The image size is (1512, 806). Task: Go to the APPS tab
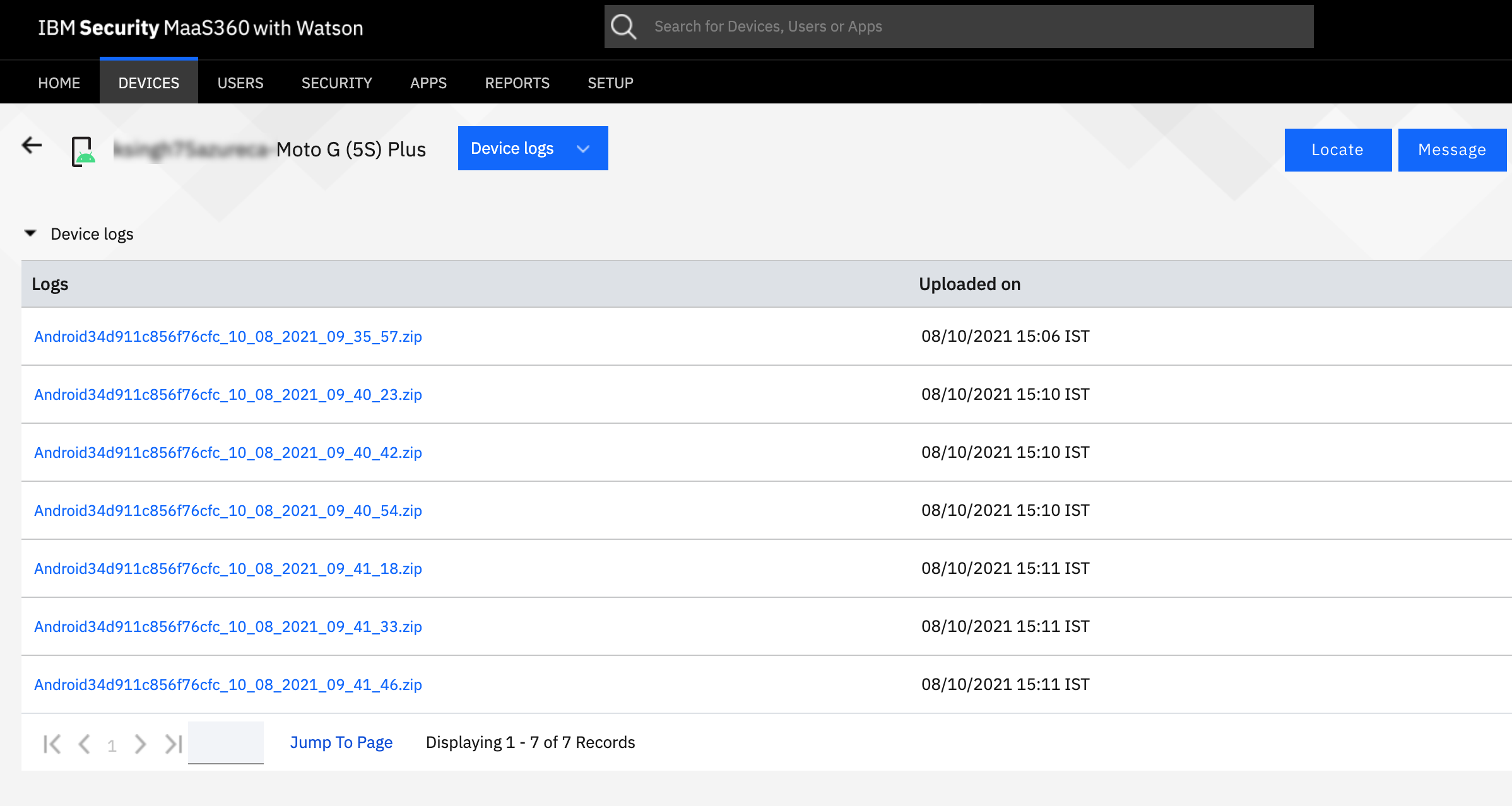click(x=428, y=83)
